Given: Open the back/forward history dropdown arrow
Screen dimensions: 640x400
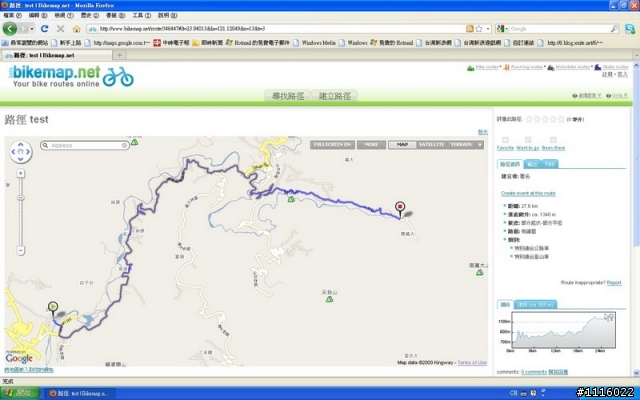Looking at the screenshot, I should [x=32, y=29].
